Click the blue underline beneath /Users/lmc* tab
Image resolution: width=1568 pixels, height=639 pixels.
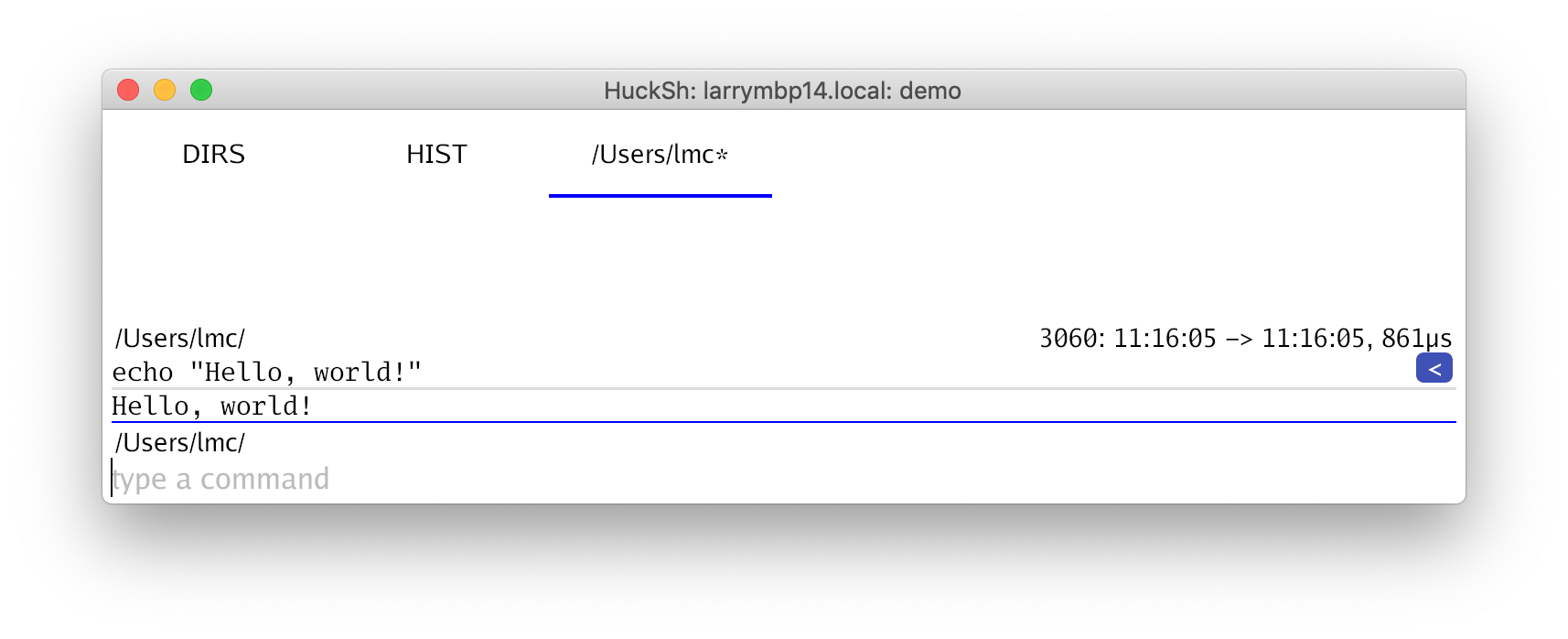tap(660, 195)
